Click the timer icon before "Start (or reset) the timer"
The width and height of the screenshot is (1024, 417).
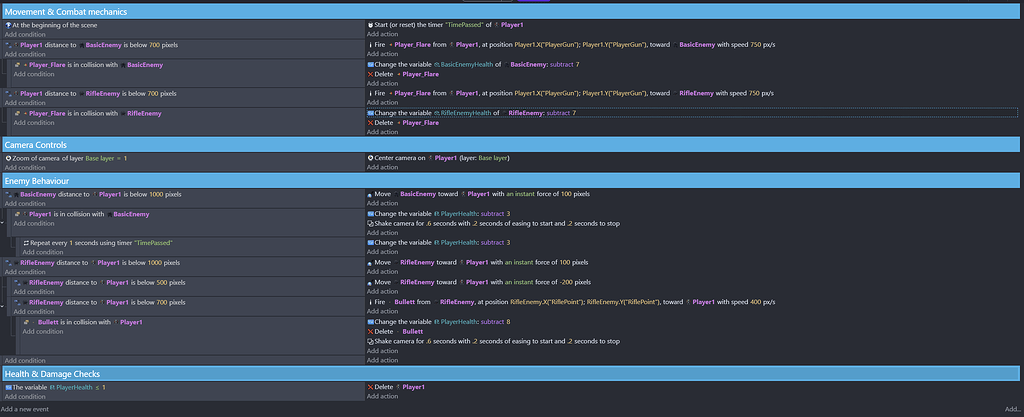click(x=370, y=24)
